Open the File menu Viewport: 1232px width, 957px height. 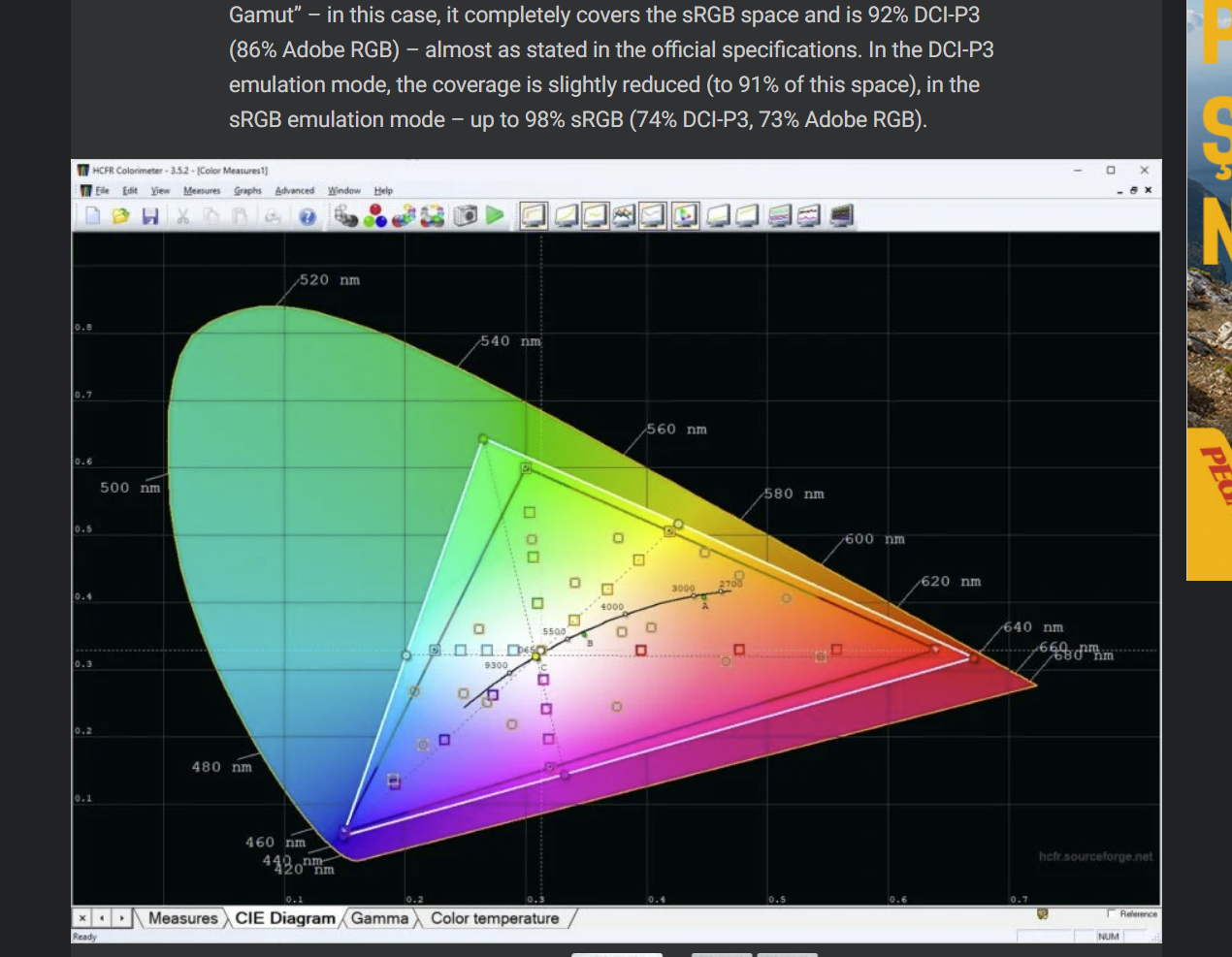click(x=102, y=190)
